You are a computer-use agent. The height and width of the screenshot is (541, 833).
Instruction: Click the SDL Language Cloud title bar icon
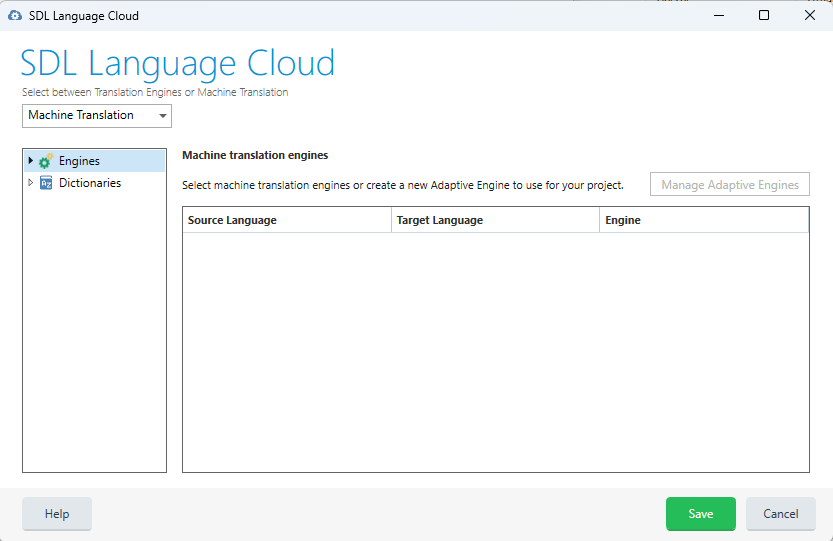click(x=15, y=15)
